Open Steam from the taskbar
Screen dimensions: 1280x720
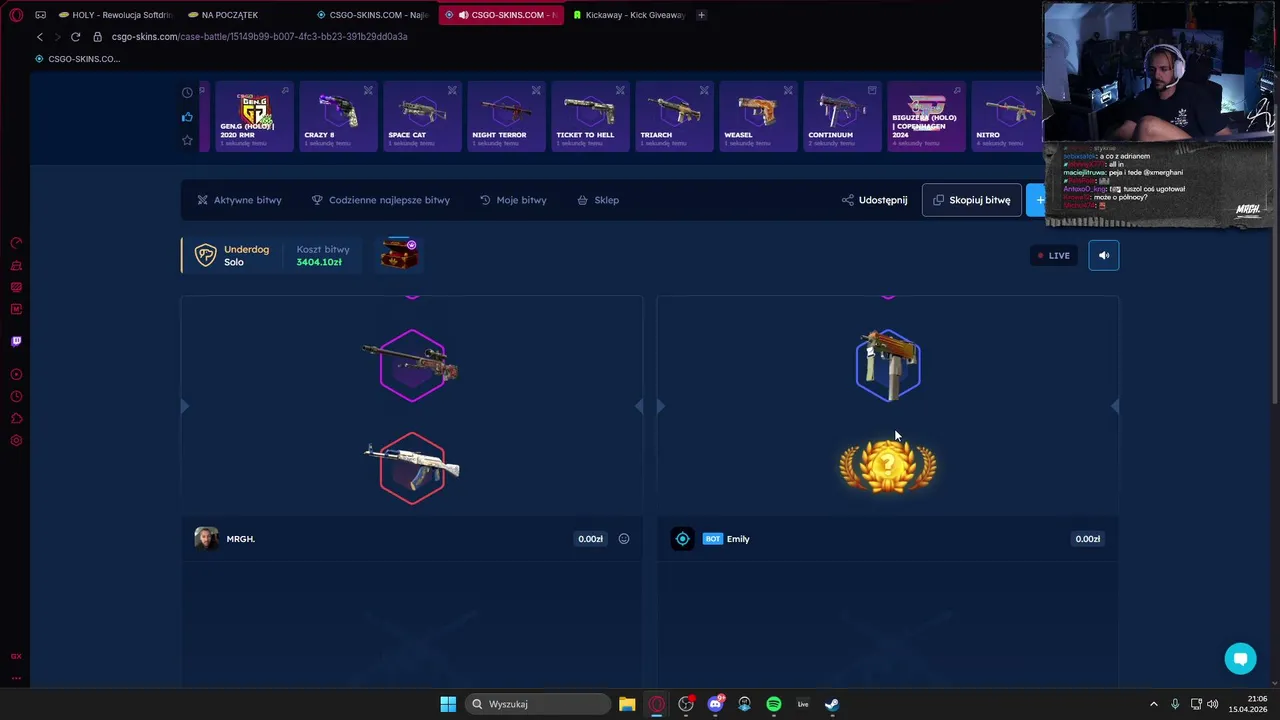pos(832,704)
